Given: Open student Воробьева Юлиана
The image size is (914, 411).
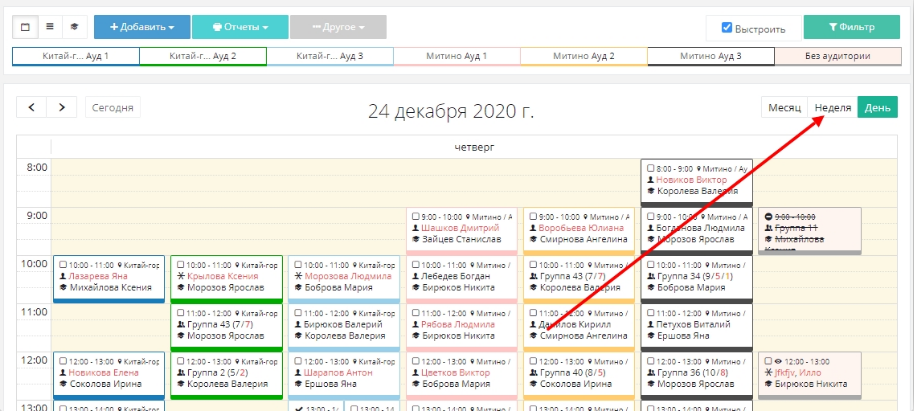Looking at the screenshot, I should [x=581, y=228].
